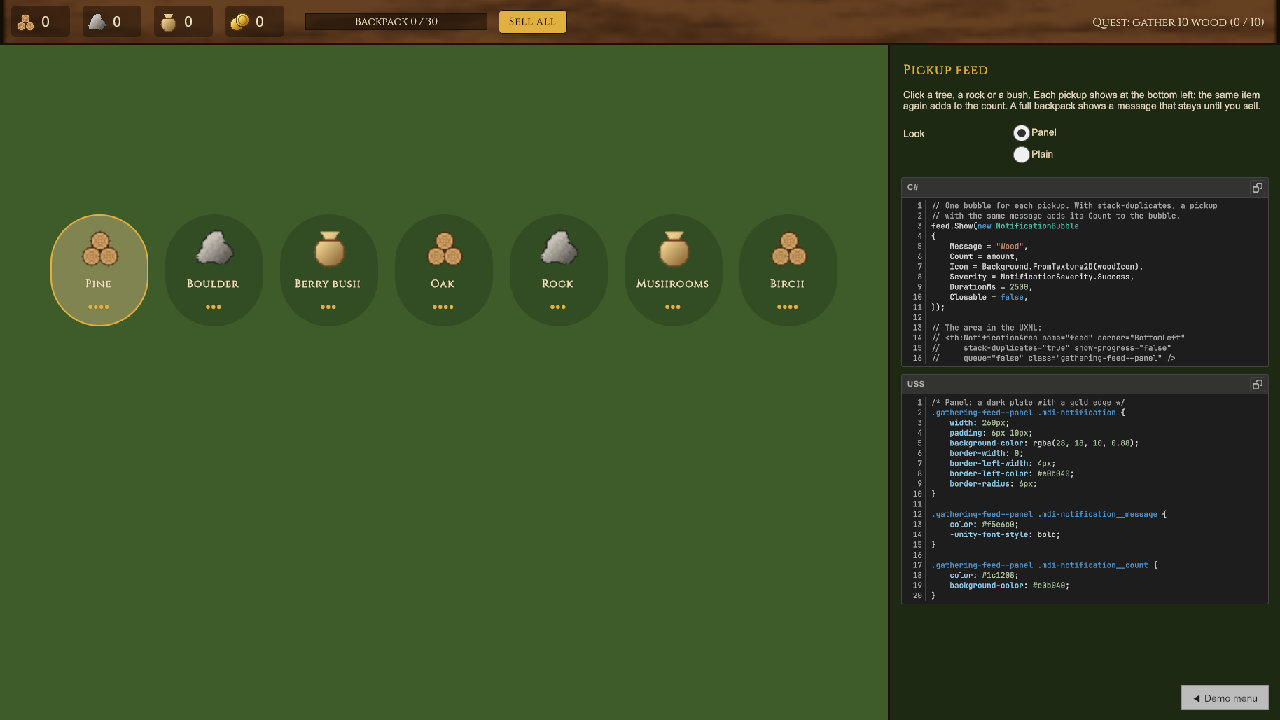This screenshot has width=1280, height=720.
Task: Chop the Oak tree node
Action: (x=443, y=270)
